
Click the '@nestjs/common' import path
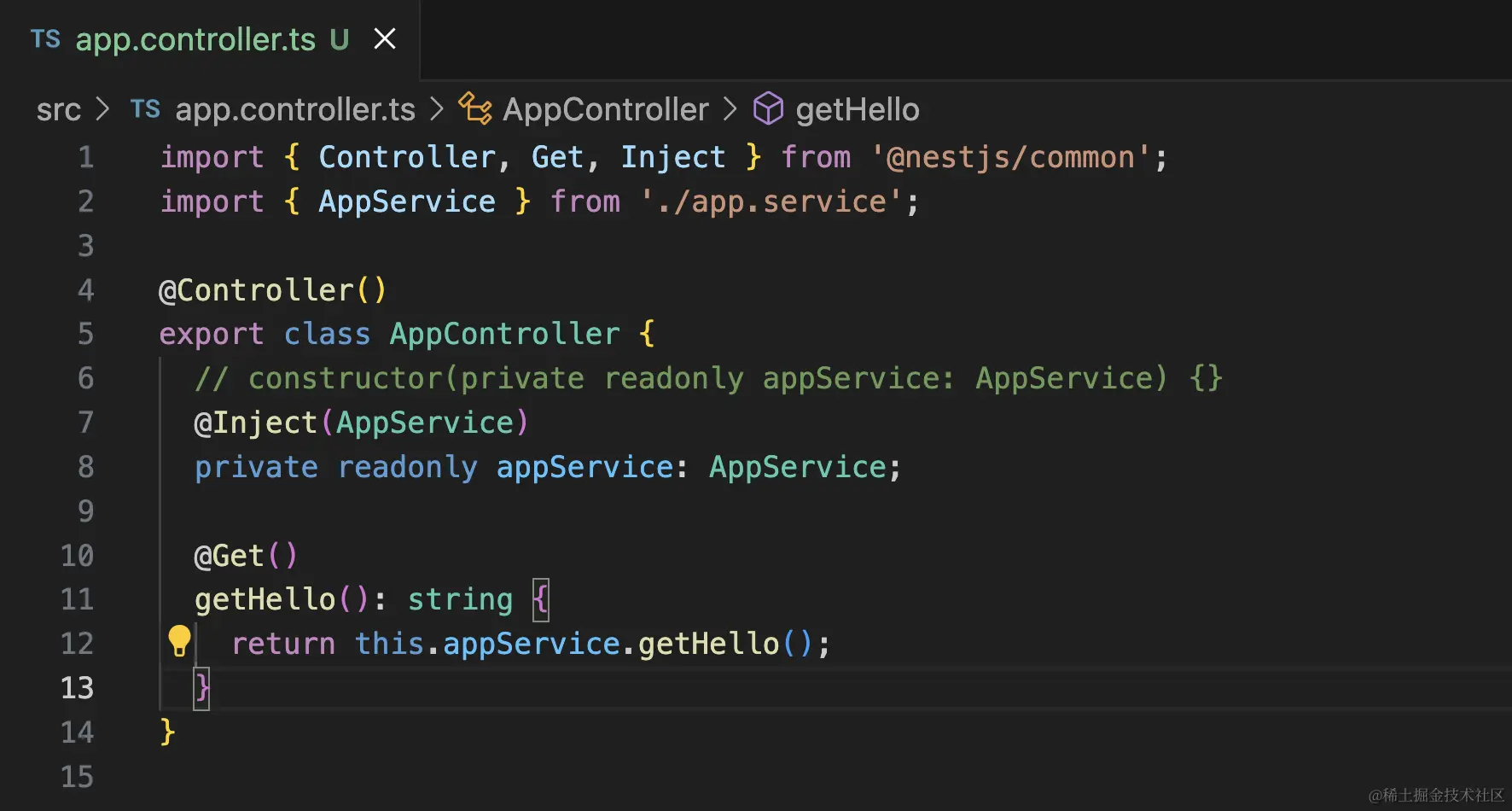pyautogui.click(x=1010, y=158)
